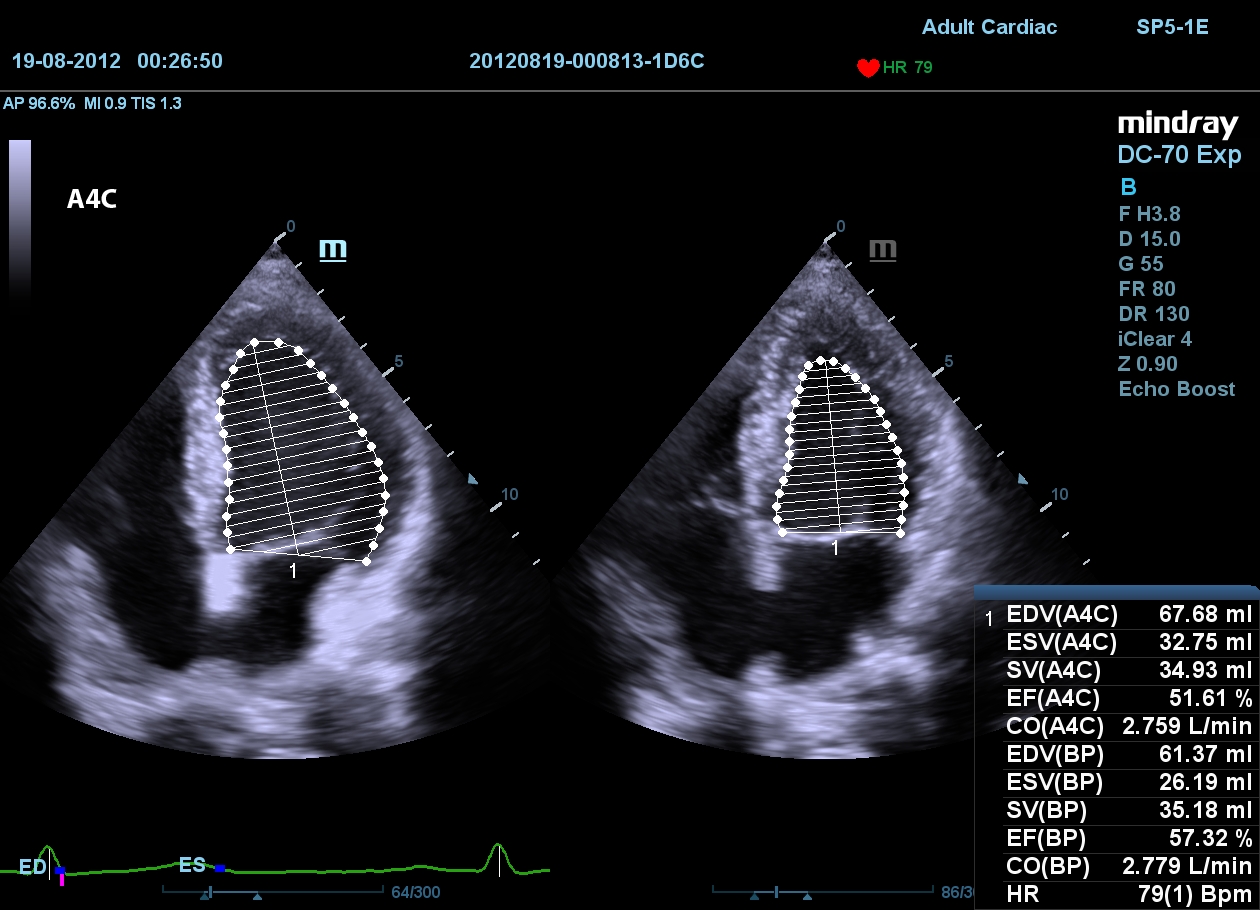Image resolution: width=1260 pixels, height=910 pixels.
Task: Click the SP5-1E probe label
Action: tap(1172, 27)
